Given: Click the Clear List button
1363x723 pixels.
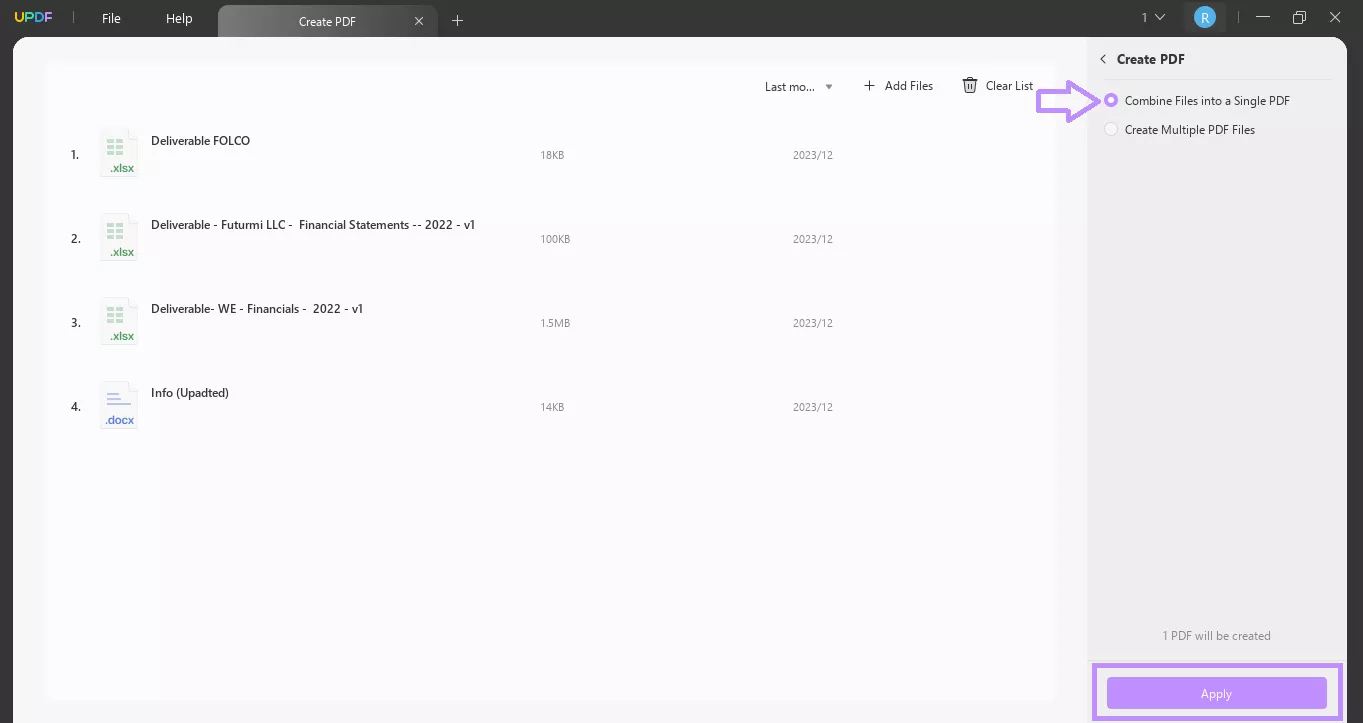Looking at the screenshot, I should pos(998,86).
